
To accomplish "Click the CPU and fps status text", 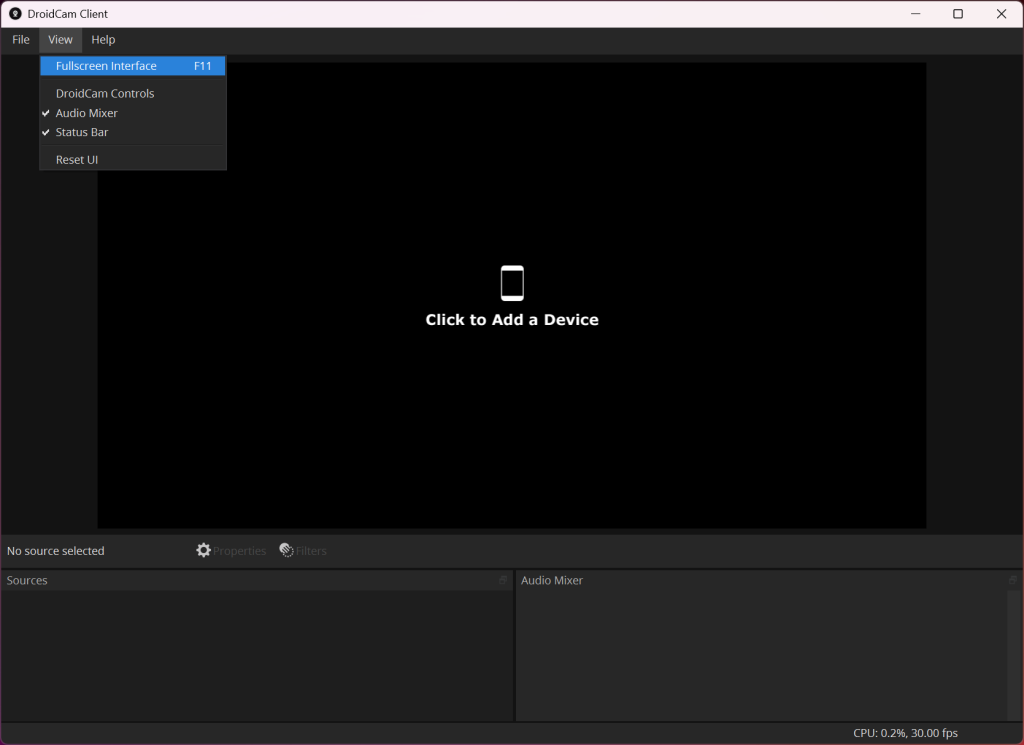I will [x=905, y=733].
